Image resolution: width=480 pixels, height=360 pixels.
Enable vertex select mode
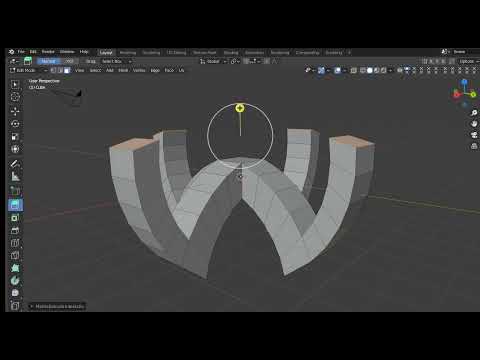point(53,70)
